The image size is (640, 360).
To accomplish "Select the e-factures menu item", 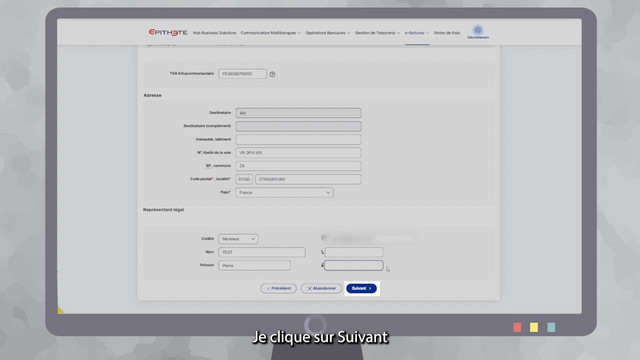I will (417, 33).
